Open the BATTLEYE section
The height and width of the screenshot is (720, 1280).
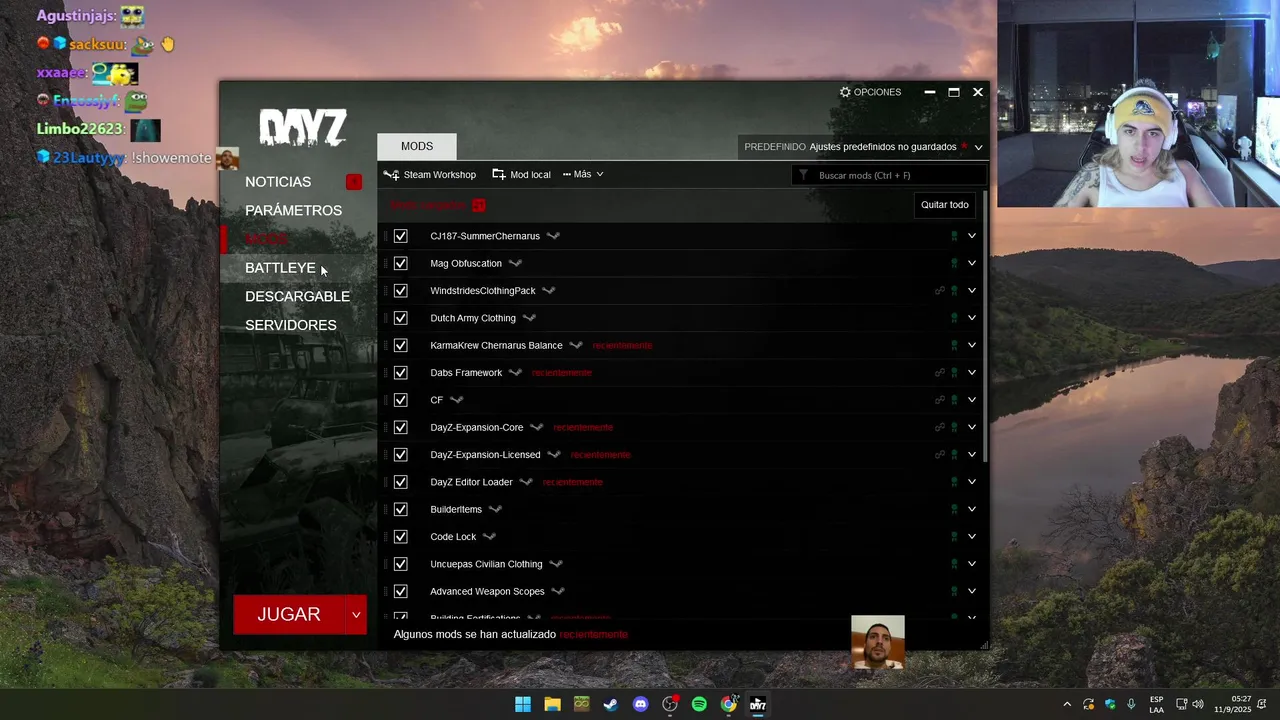tap(280, 268)
